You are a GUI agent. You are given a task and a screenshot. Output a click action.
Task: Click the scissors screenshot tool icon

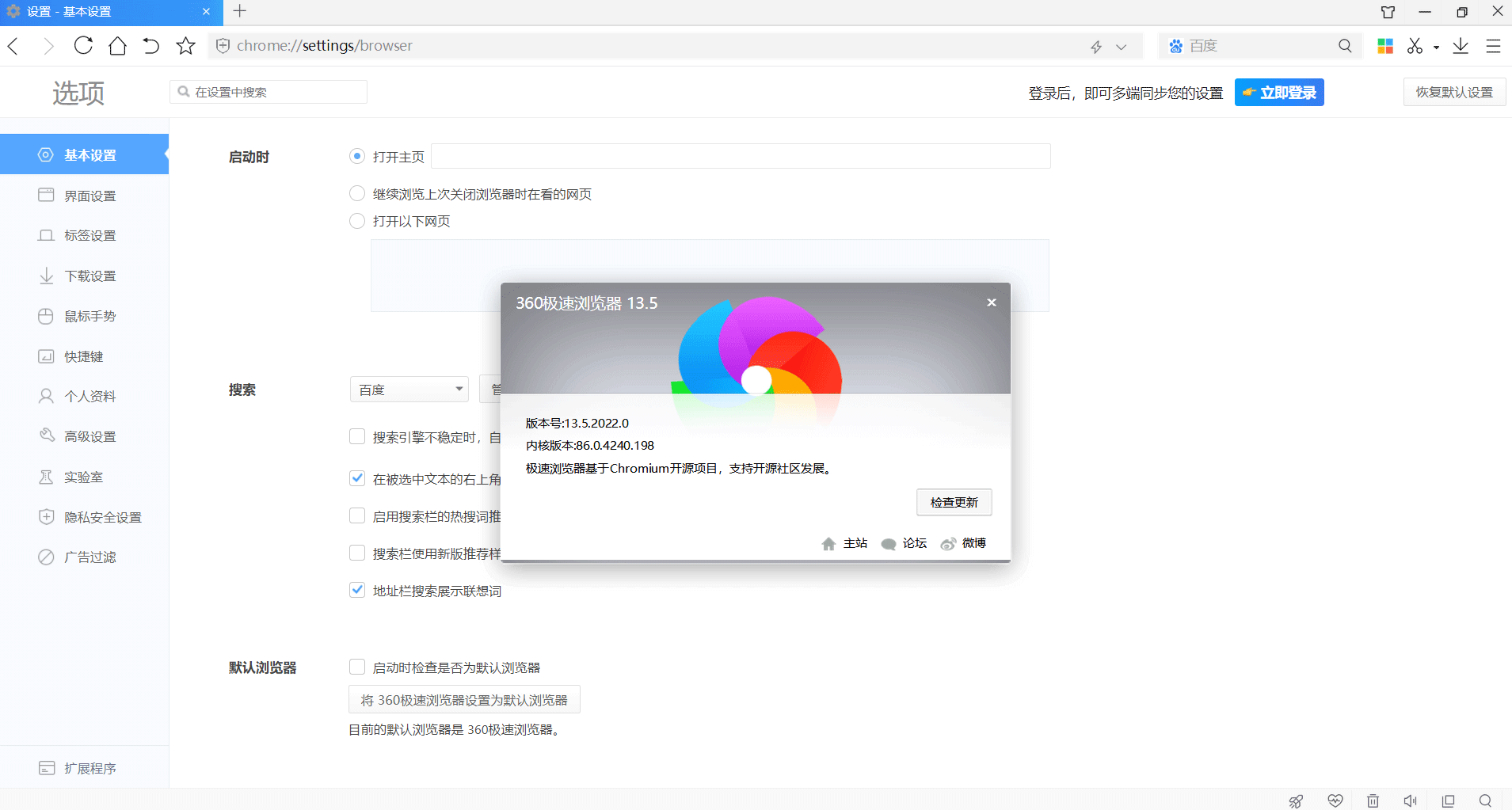(x=1415, y=46)
